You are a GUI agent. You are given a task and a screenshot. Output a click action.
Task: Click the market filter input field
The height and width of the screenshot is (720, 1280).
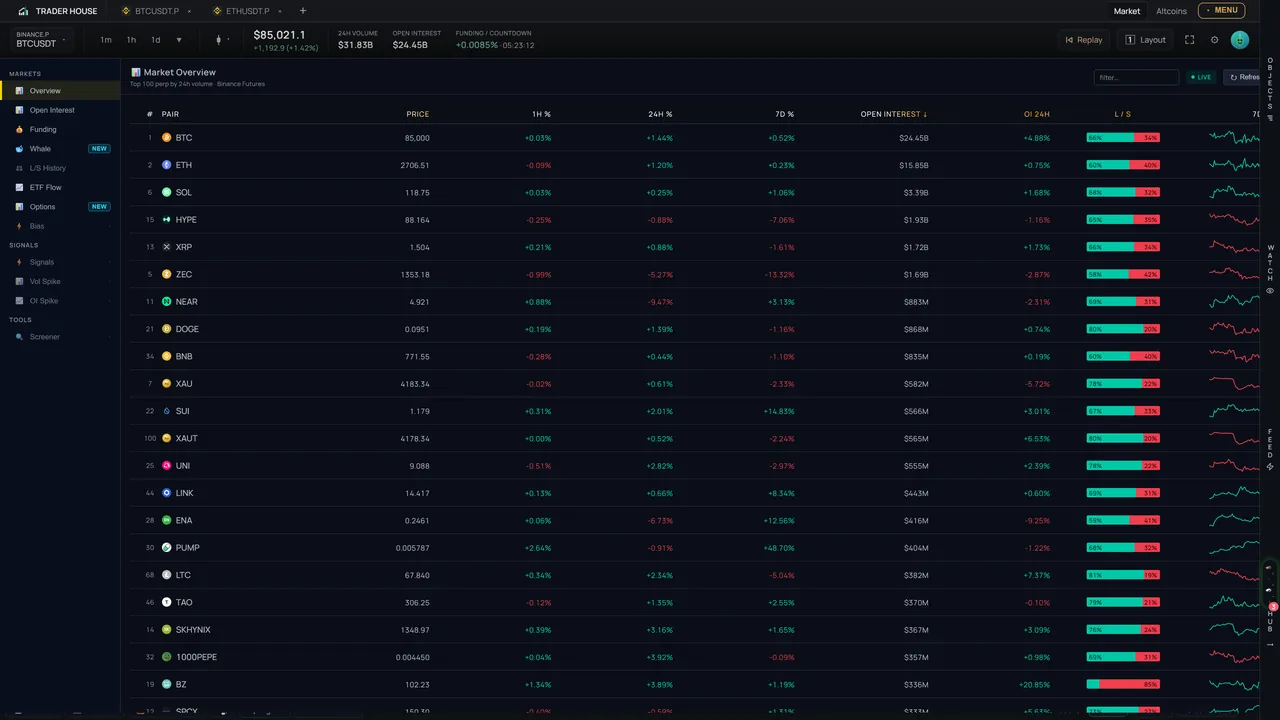[x=1137, y=77]
